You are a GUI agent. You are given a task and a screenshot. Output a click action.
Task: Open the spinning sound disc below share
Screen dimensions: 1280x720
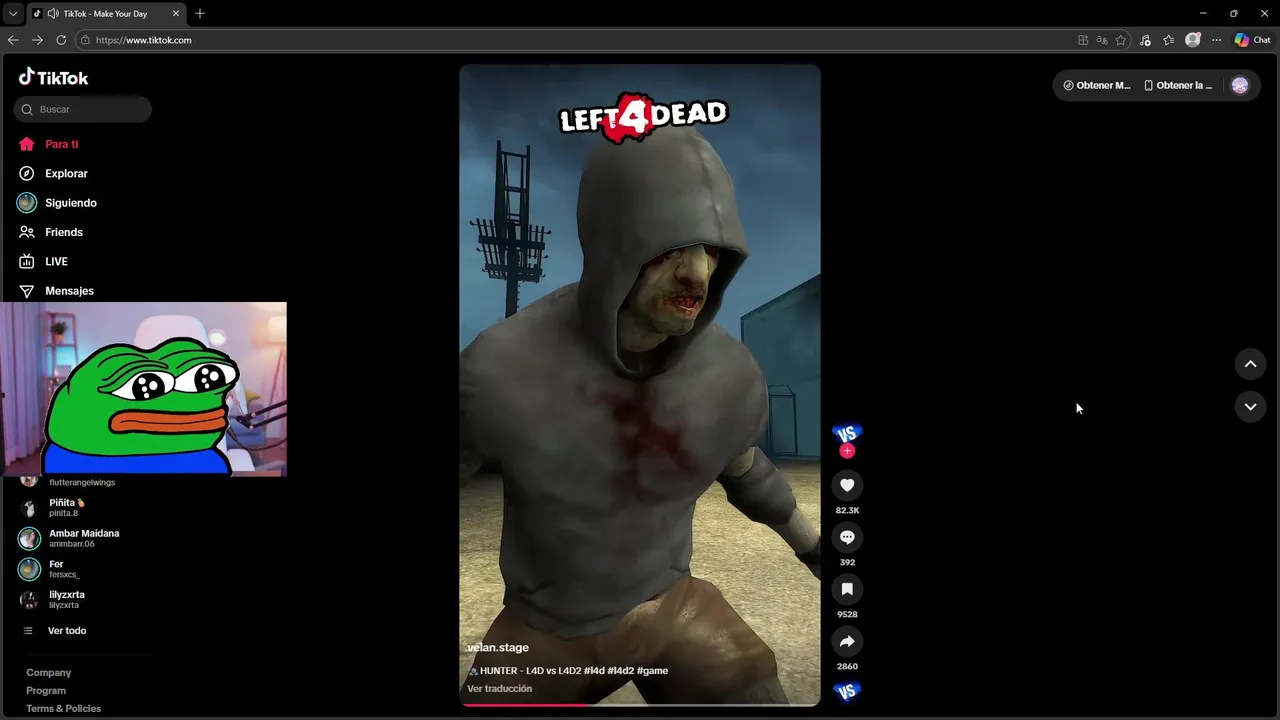[847, 691]
